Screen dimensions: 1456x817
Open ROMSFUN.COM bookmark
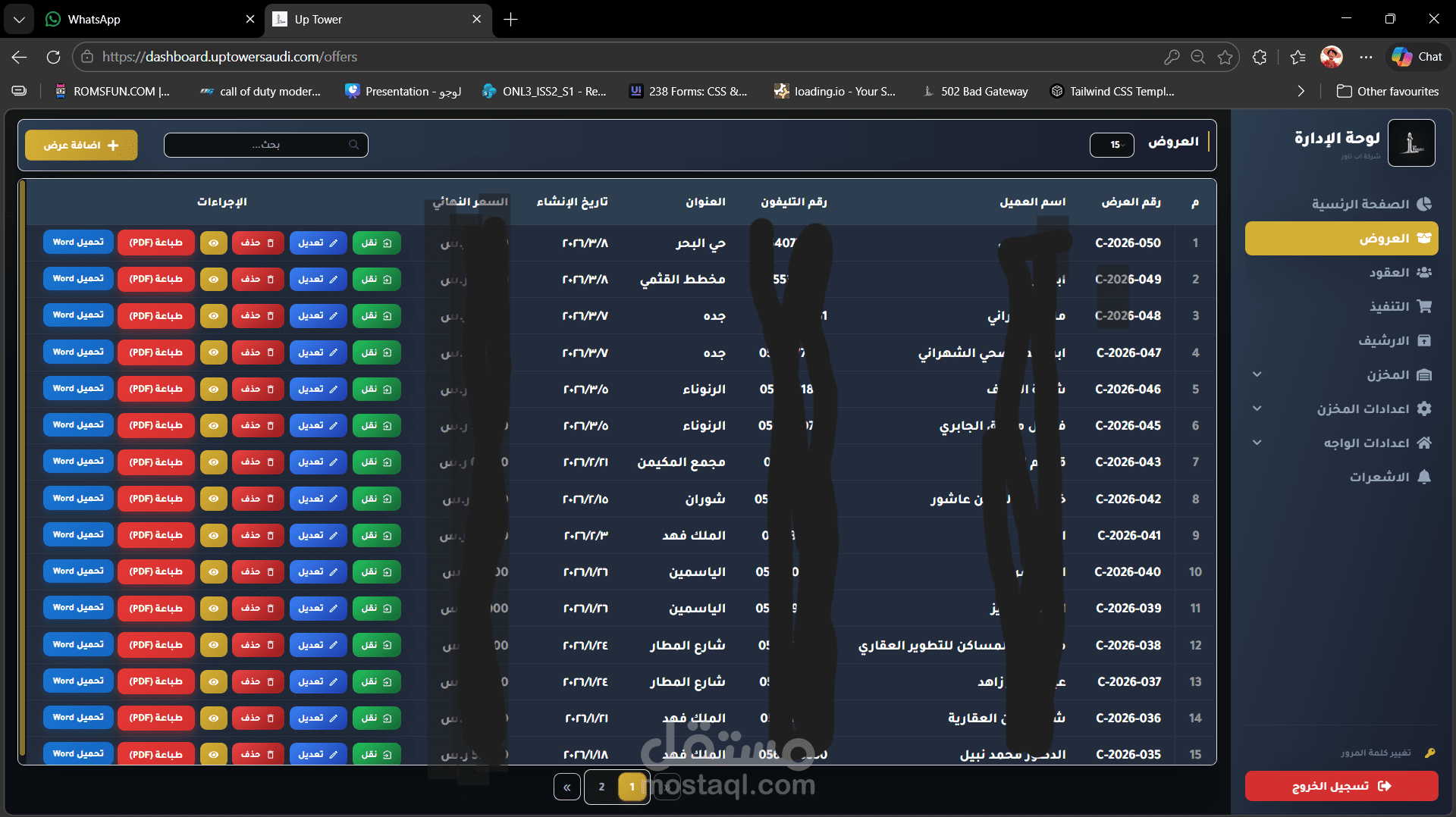point(112,91)
